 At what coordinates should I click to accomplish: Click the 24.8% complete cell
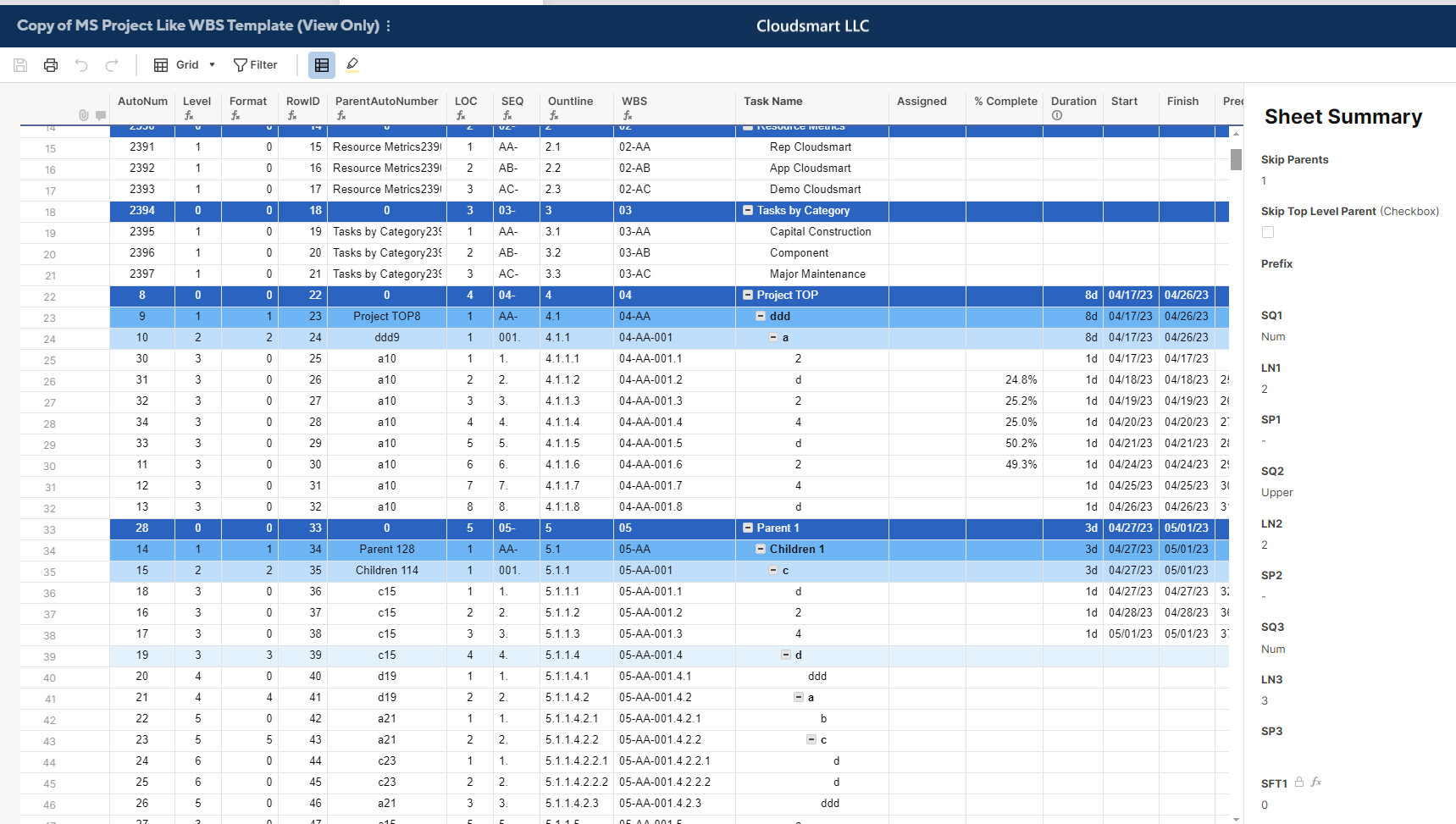pyautogui.click(x=1005, y=379)
